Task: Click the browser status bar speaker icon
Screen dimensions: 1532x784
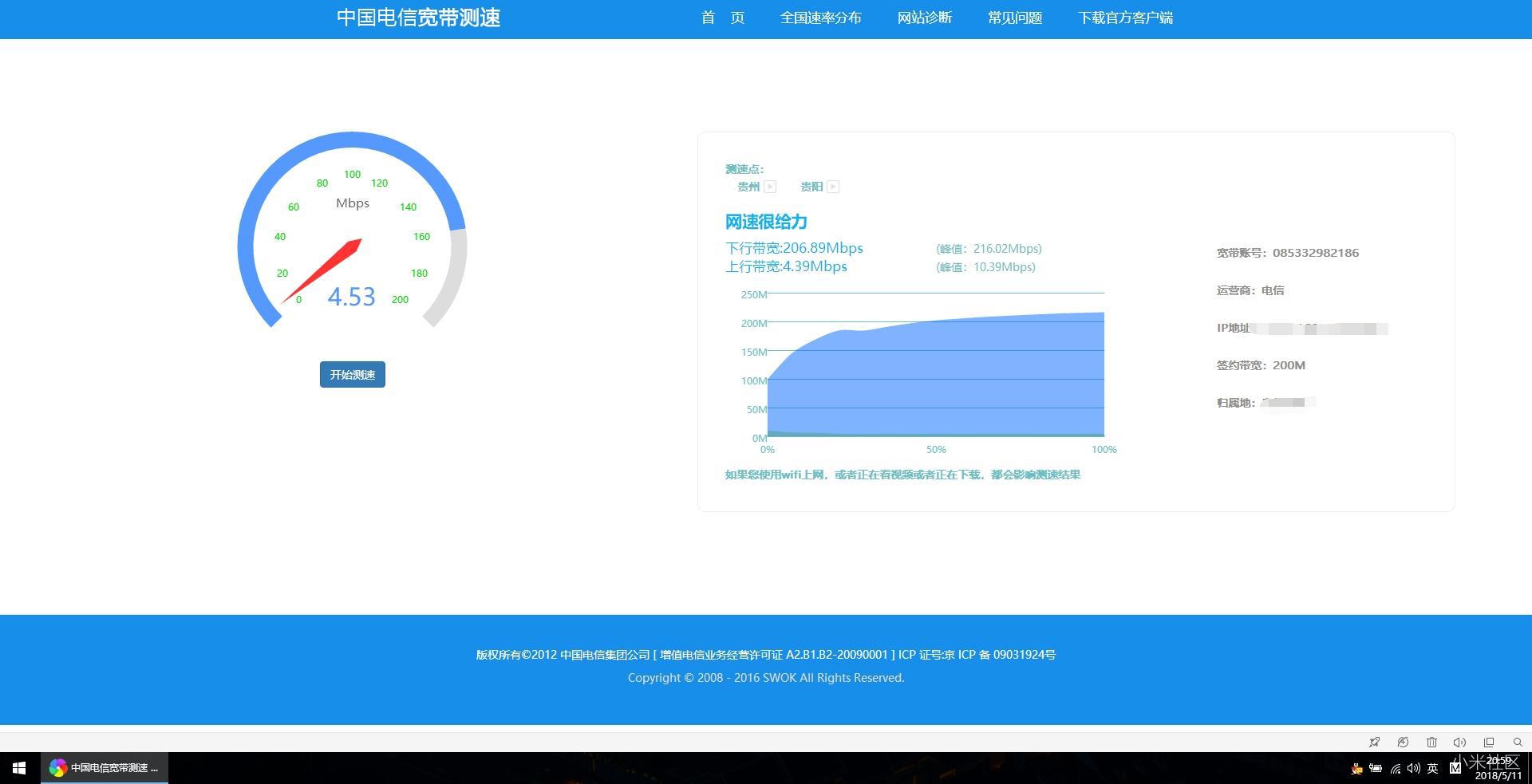Action: coord(1459,742)
